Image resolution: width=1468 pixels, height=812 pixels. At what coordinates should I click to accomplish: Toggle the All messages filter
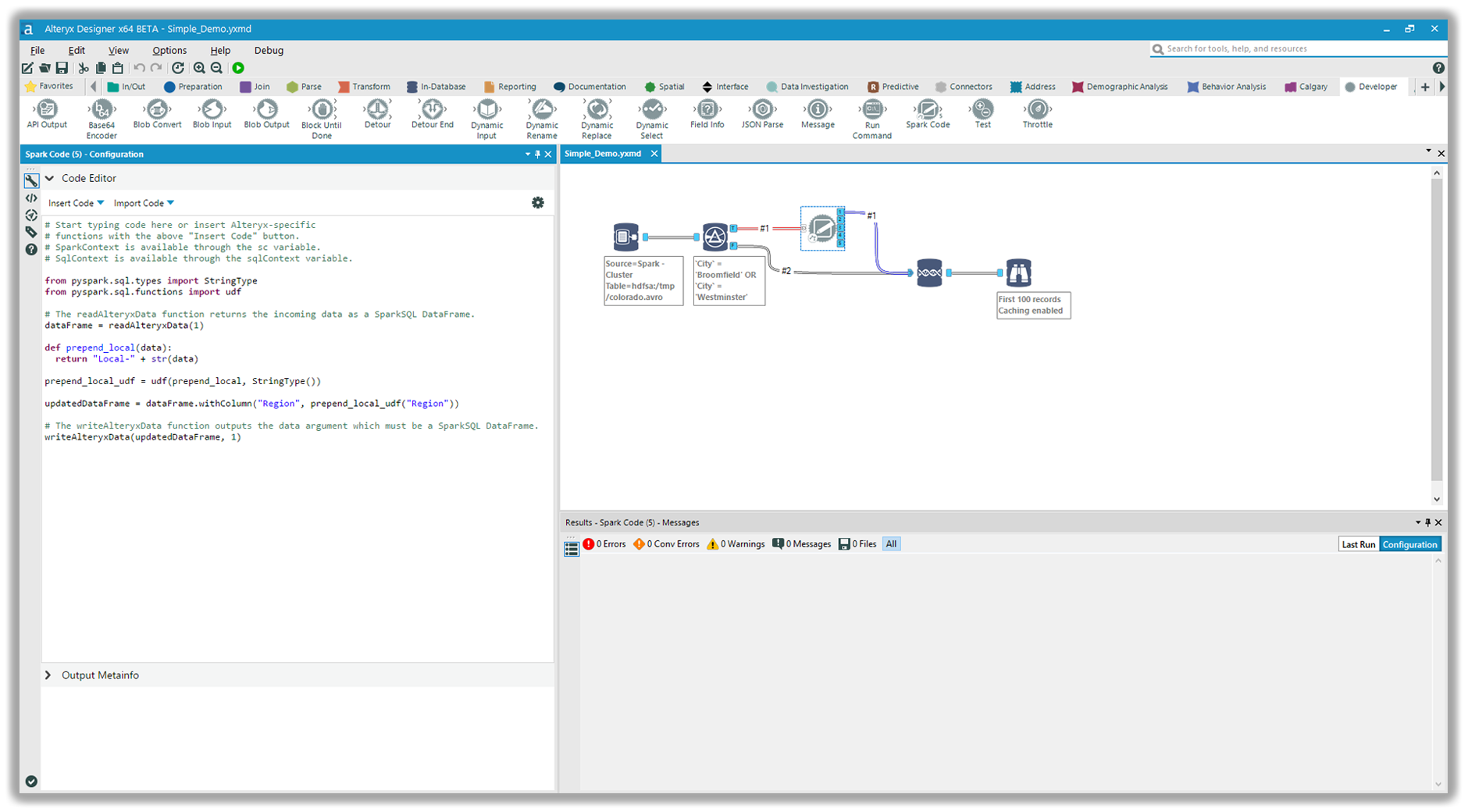pos(891,543)
